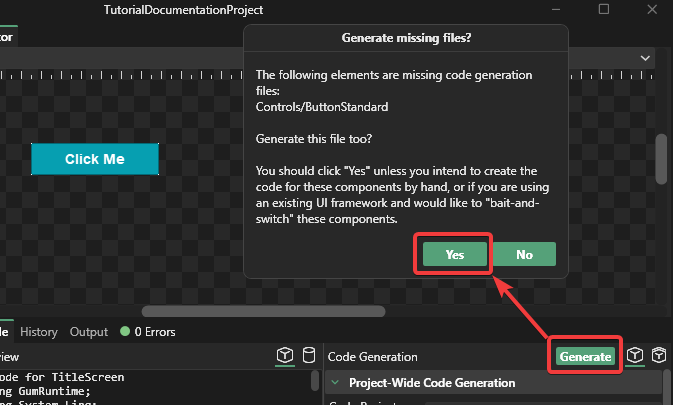Click the cylinder icon in the code preview header

click(310, 356)
